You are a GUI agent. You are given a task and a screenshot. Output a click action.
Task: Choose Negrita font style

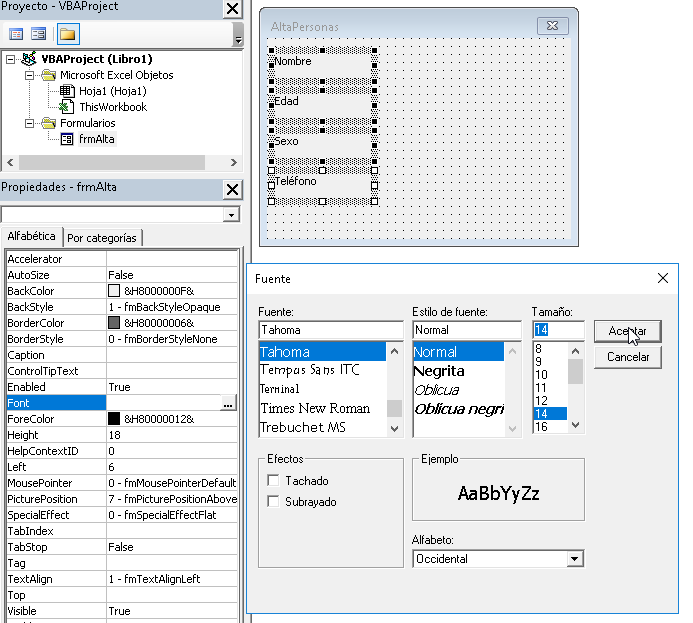pyautogui.click(x=439, y=371)
